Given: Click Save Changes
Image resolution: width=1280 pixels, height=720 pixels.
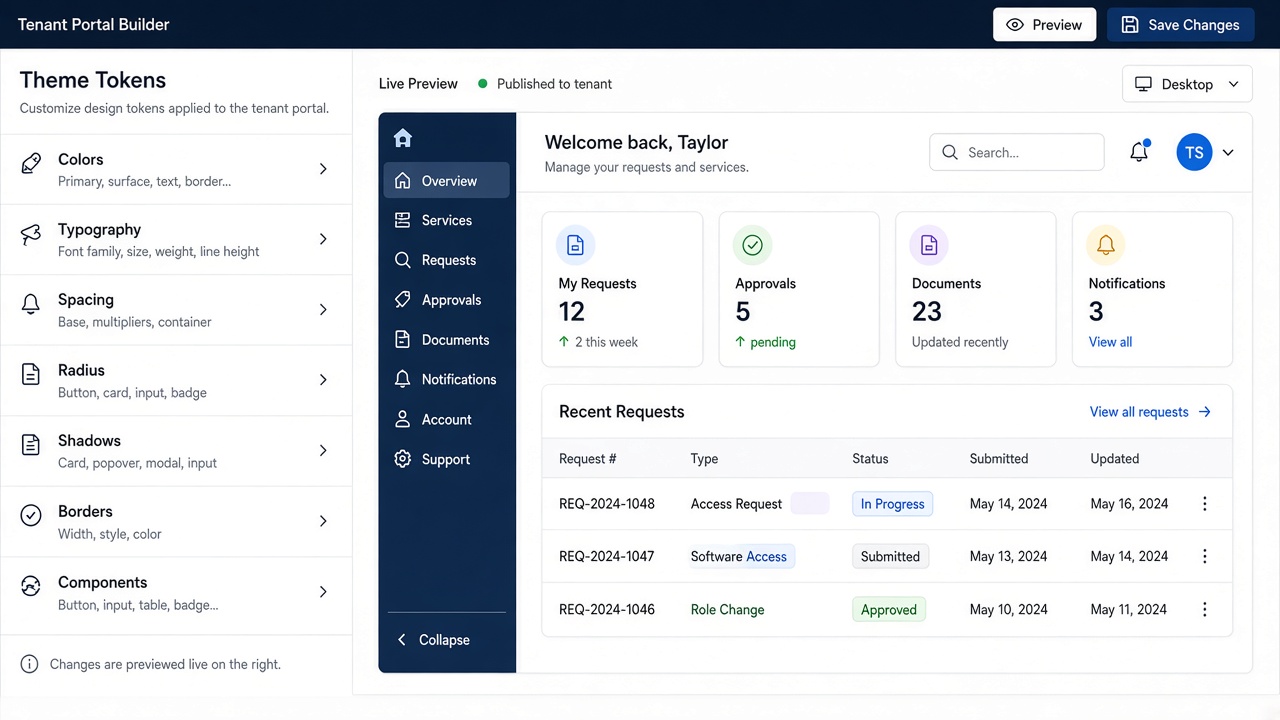Looking at the screenshot, I should (1180, 25).
